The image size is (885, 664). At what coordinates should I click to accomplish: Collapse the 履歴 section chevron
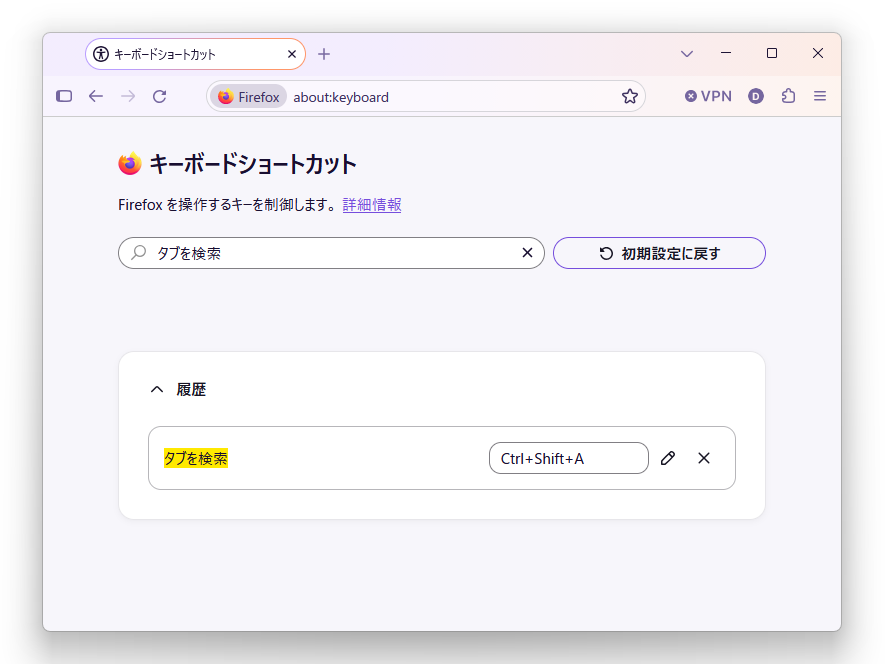coord(157,390)
